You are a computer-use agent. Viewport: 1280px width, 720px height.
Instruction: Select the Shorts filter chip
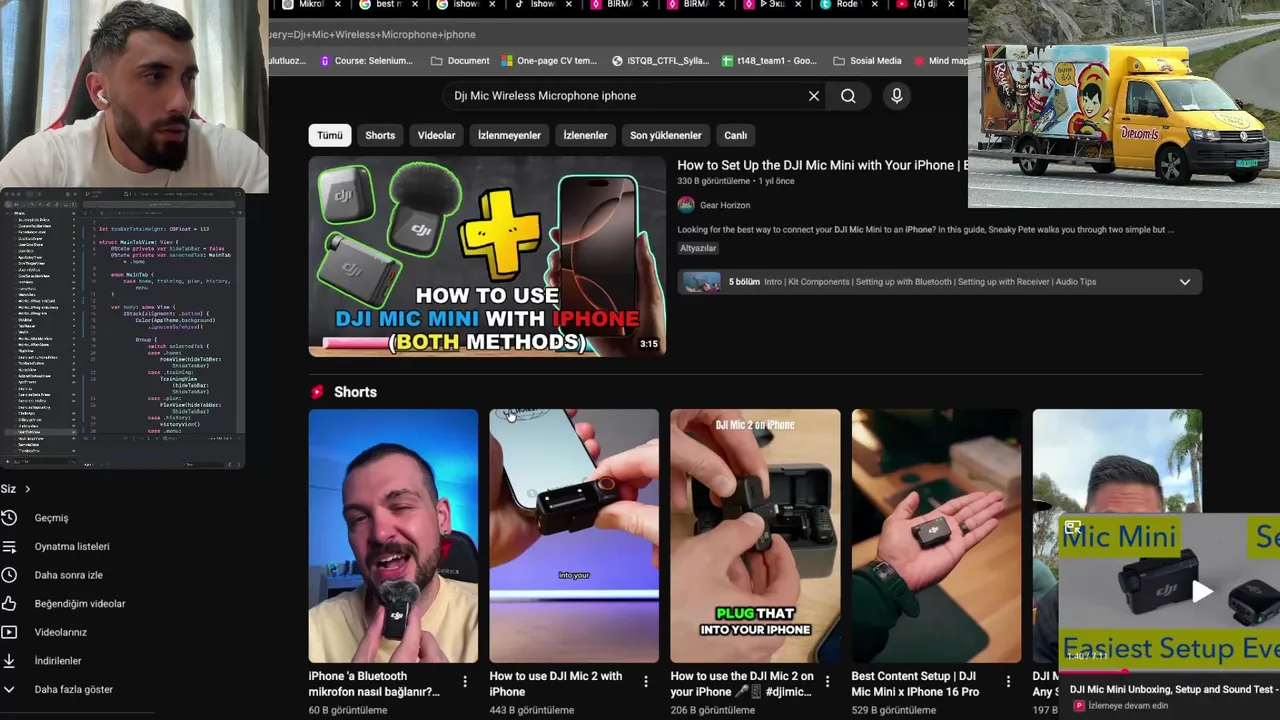coord(380,135)
